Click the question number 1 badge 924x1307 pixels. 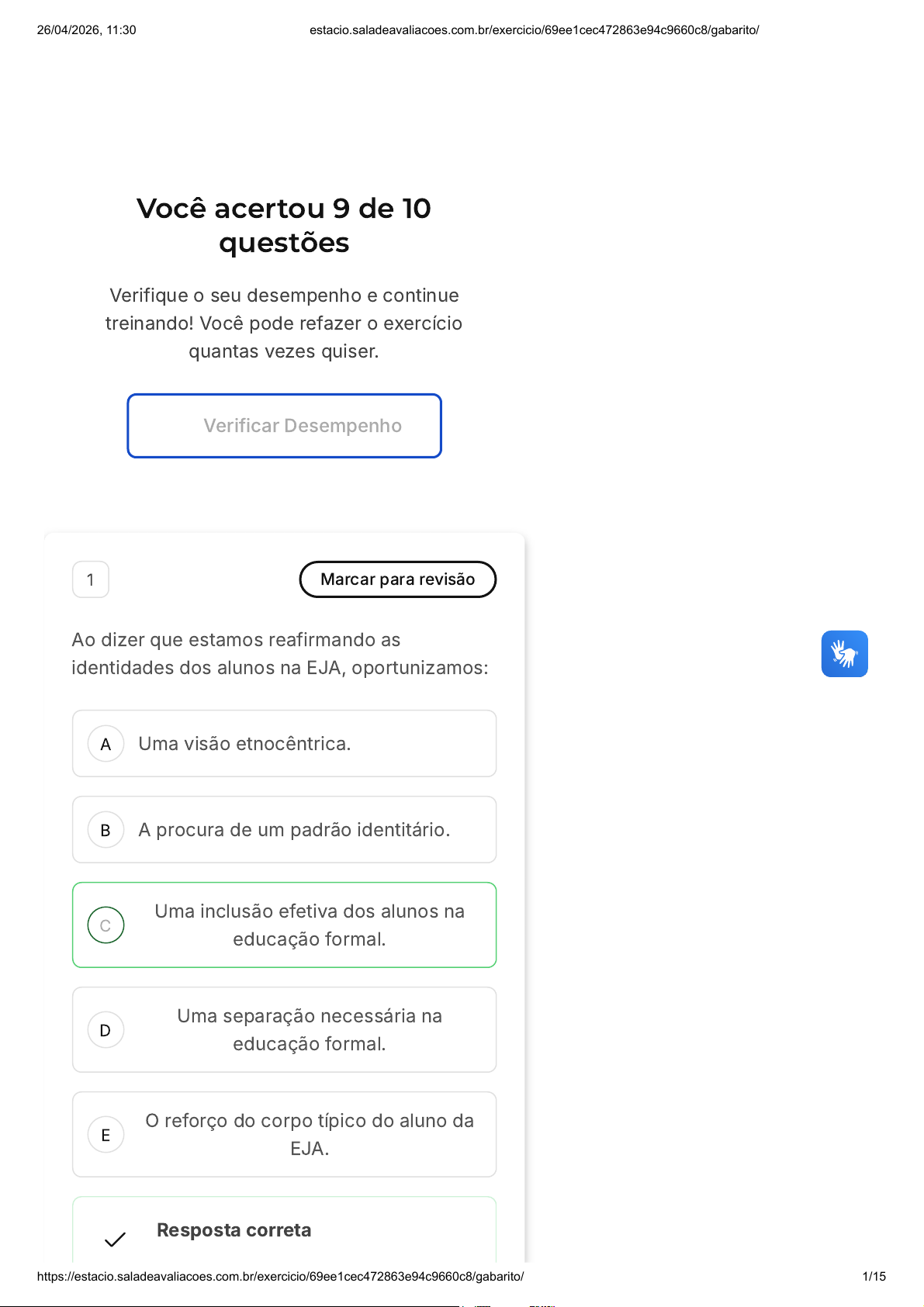point(91,579)
